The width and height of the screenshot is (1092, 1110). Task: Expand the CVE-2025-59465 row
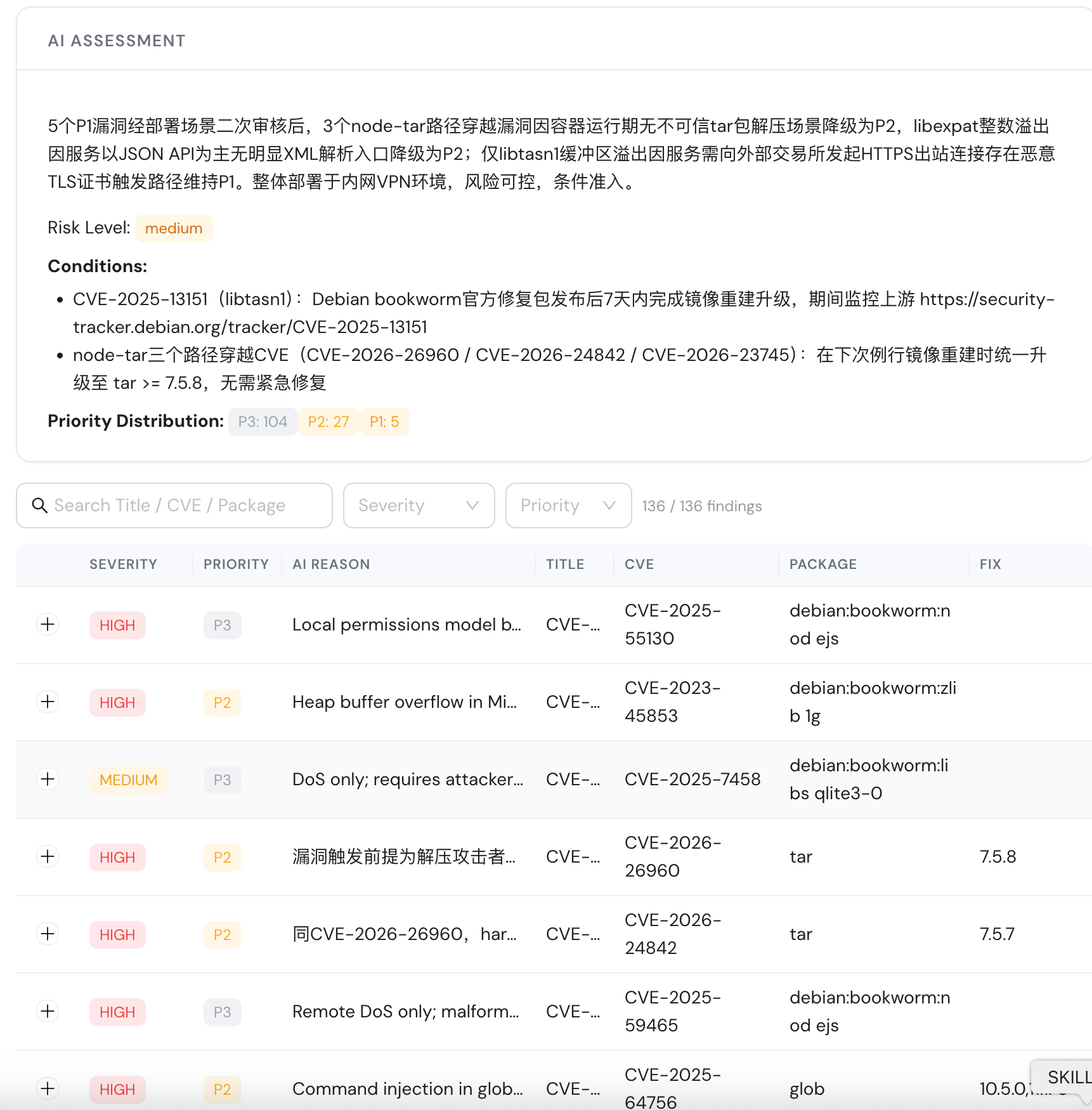48,1012
